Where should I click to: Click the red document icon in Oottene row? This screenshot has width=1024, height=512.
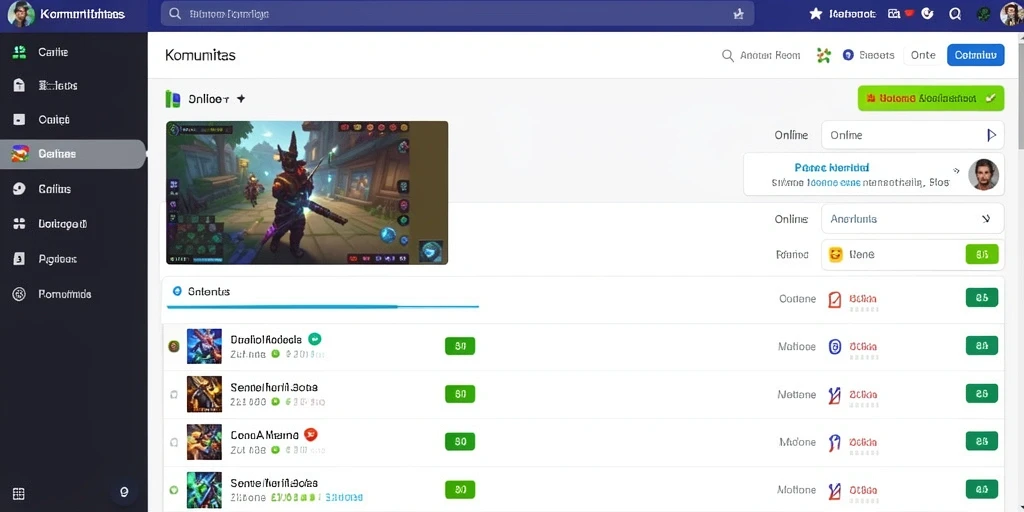(834, 299)
